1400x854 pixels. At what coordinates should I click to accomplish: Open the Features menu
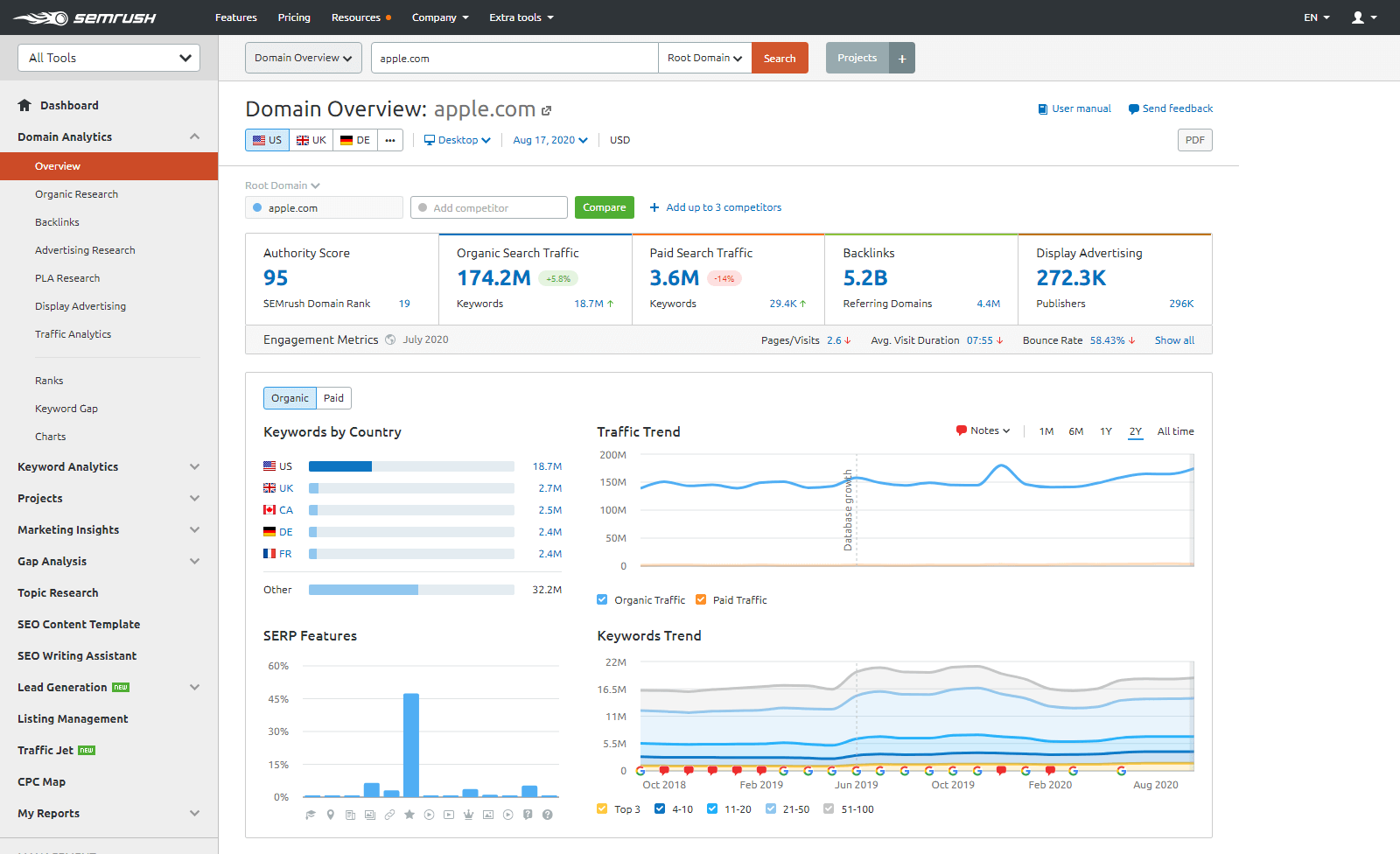[x=236, y=17]
